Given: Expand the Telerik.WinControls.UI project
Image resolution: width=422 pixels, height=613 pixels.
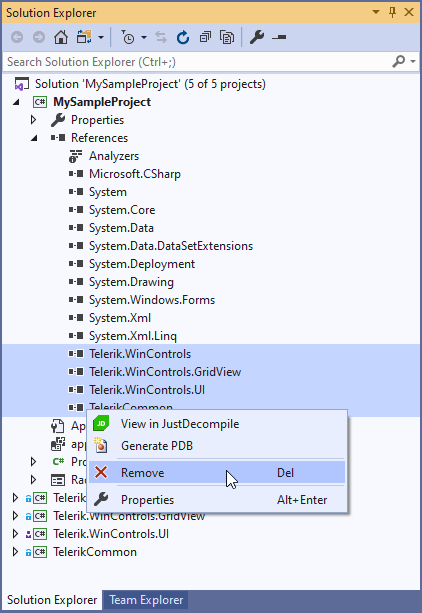Looking at the screenshot, I should click(x=15, y=534).
